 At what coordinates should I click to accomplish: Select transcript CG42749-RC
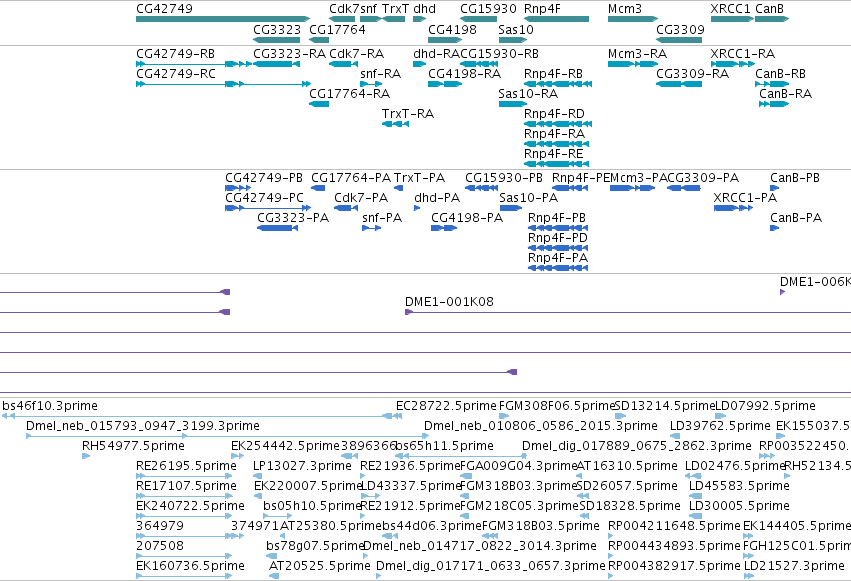coord(224,84)
